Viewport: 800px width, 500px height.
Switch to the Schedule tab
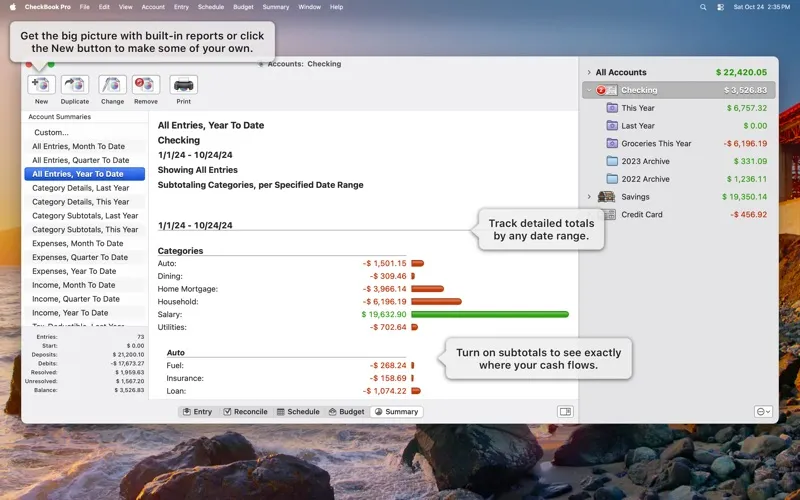[298, 412]
